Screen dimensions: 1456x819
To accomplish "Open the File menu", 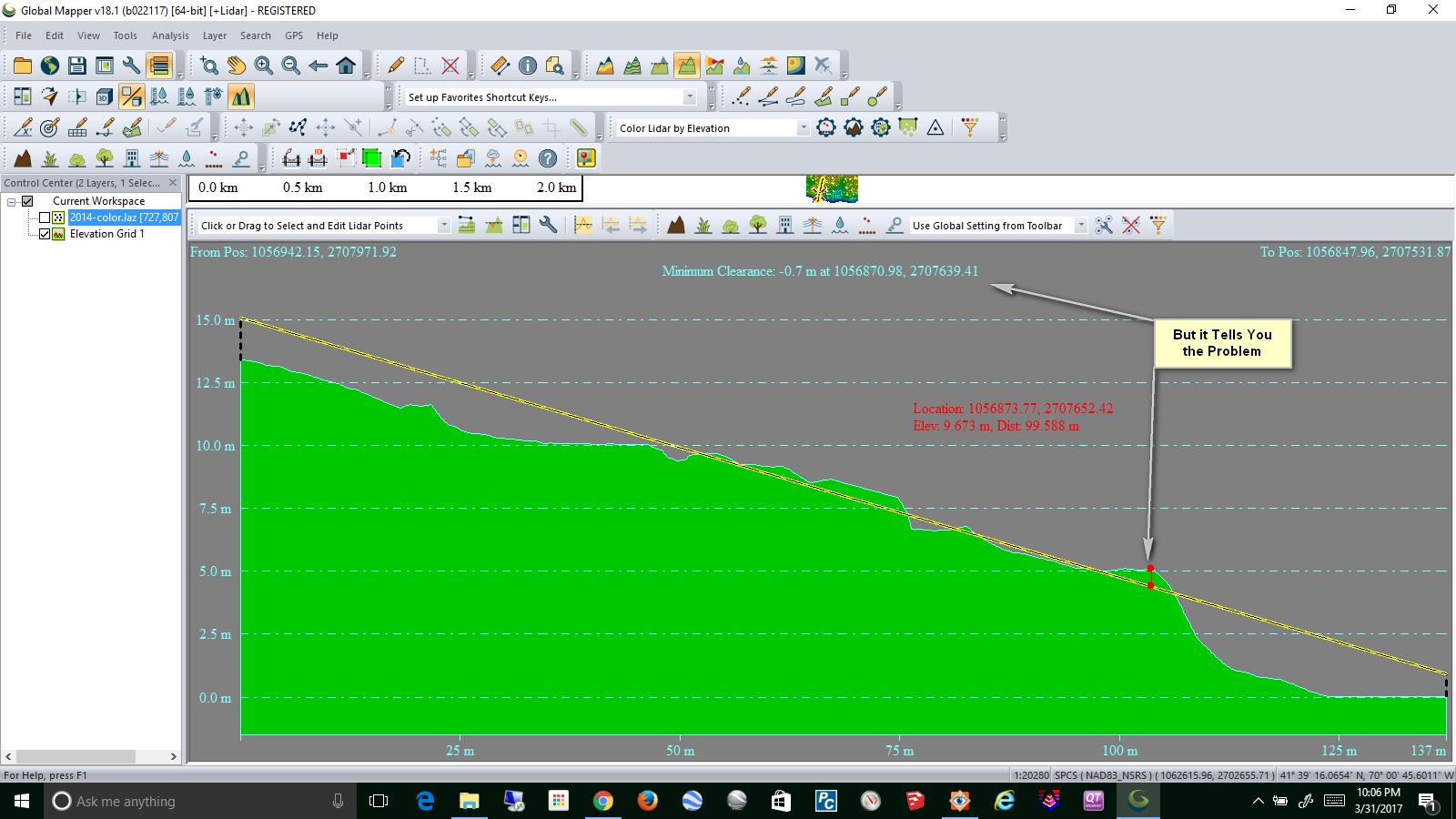I will click(x=24, y=35).
